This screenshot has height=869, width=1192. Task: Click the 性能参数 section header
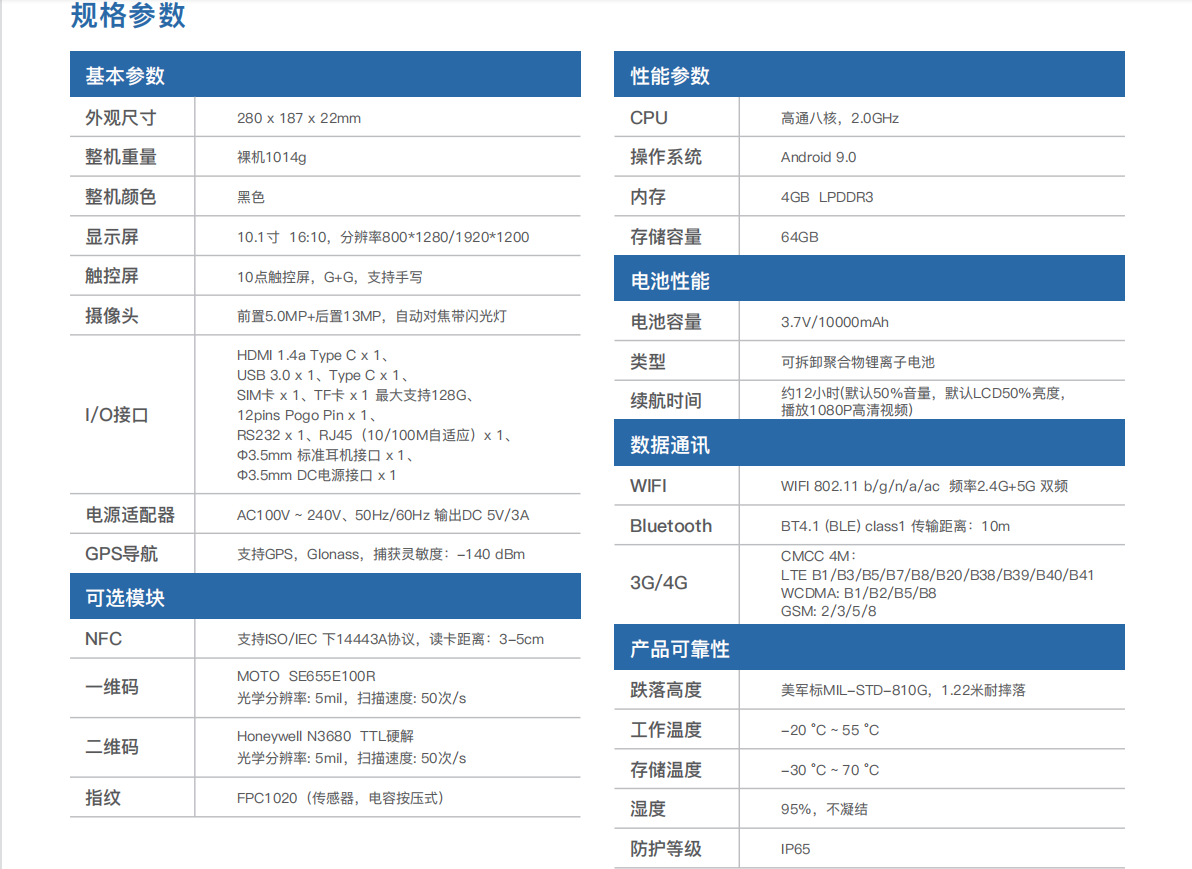(670, 76)
